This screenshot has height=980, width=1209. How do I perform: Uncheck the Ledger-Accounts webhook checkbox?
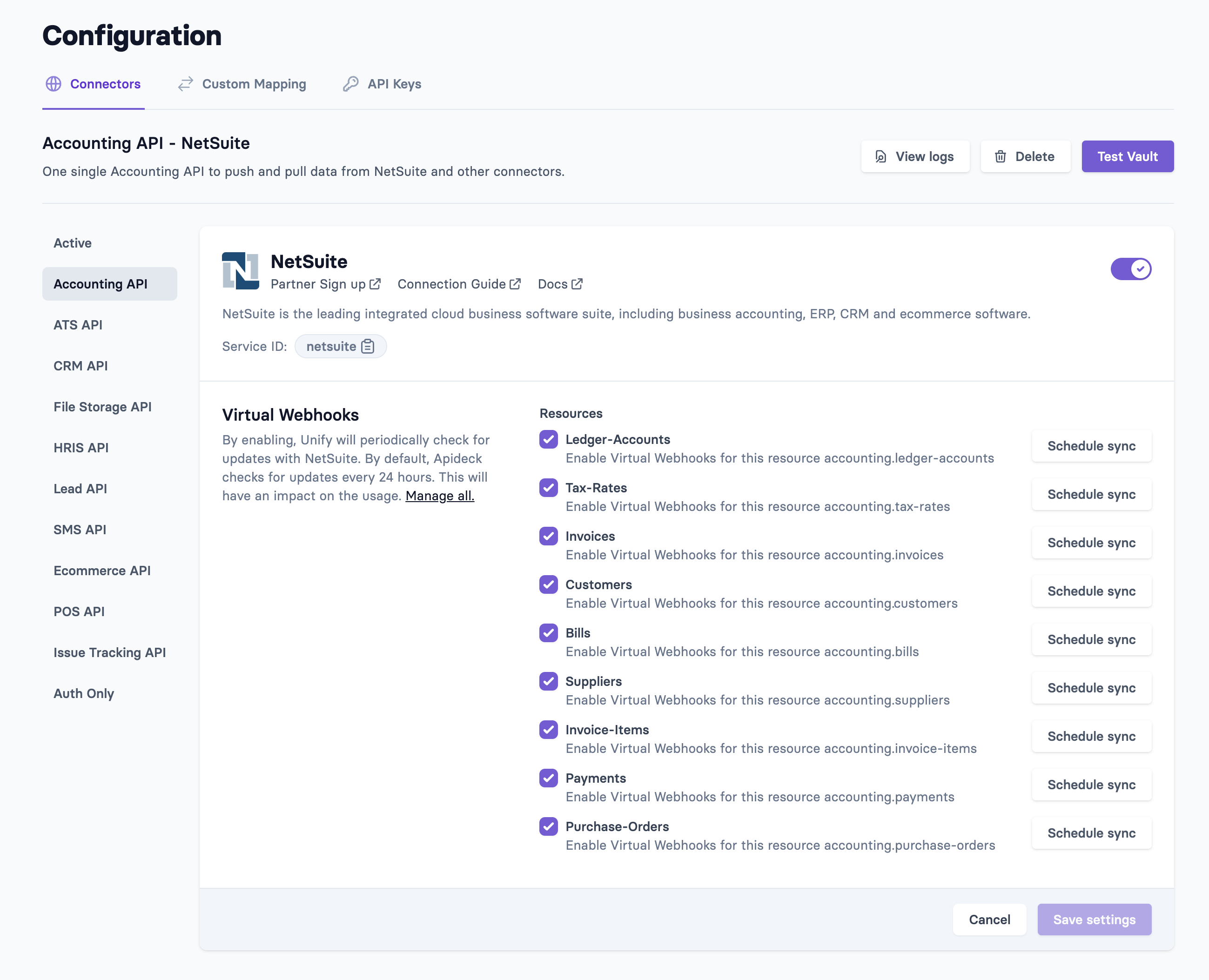pos(548,439)
